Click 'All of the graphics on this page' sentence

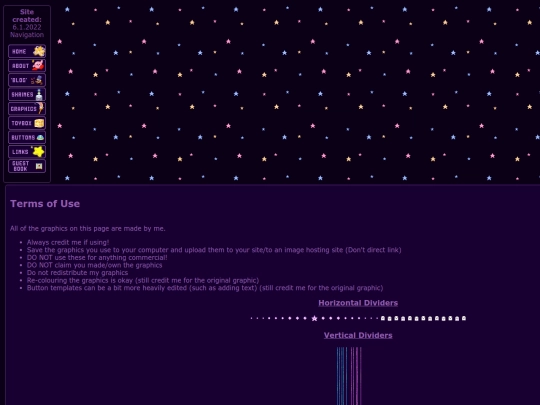pyautogui.click(x=87, y=229)
